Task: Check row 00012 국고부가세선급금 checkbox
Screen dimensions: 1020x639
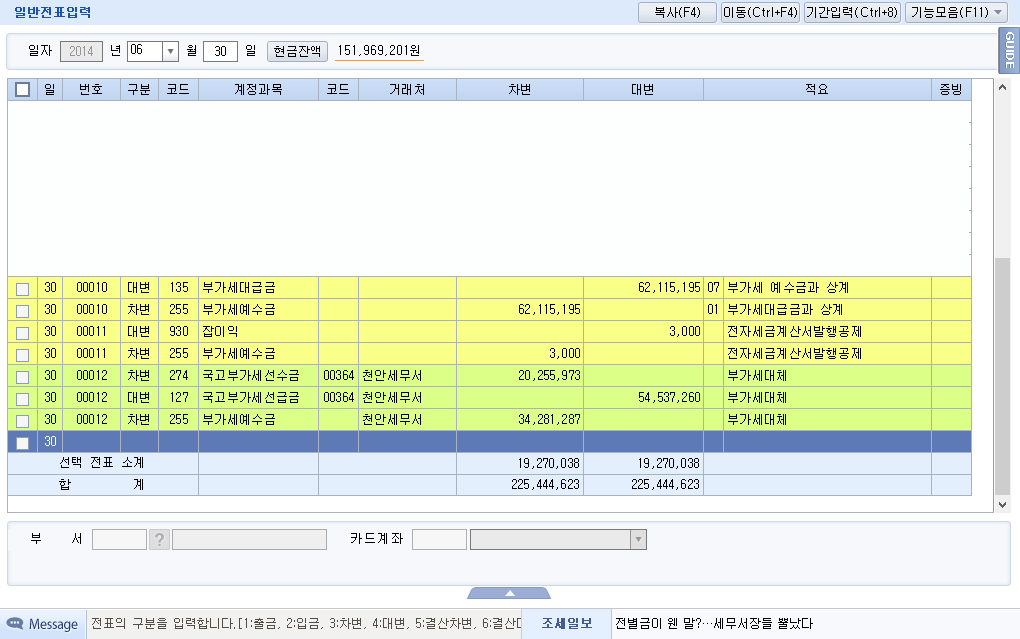Action: pyautogui.click(x=23, y=399)
